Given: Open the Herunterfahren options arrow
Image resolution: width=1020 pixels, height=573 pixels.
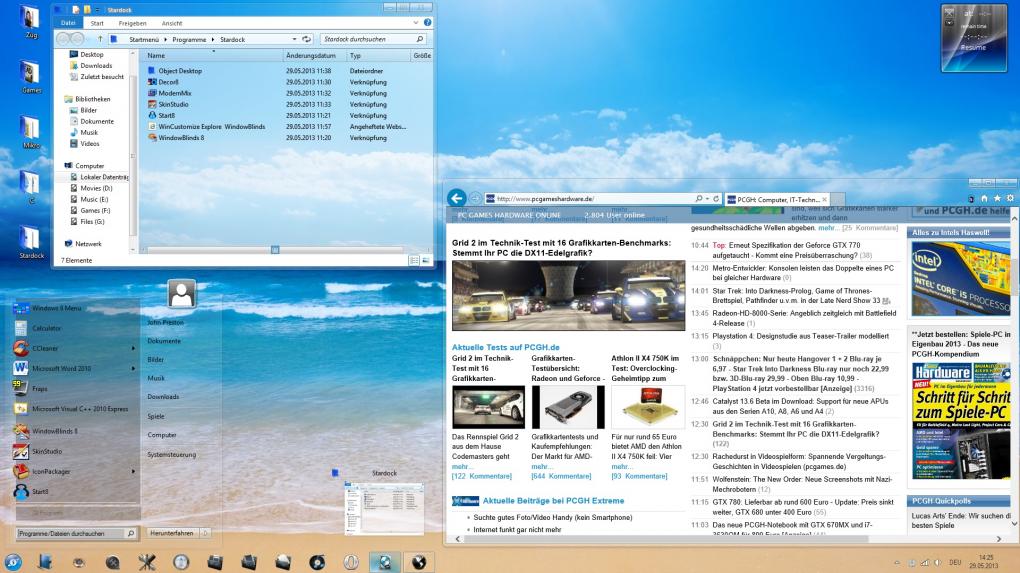Looking at the screenshot, I should [205, 533].
